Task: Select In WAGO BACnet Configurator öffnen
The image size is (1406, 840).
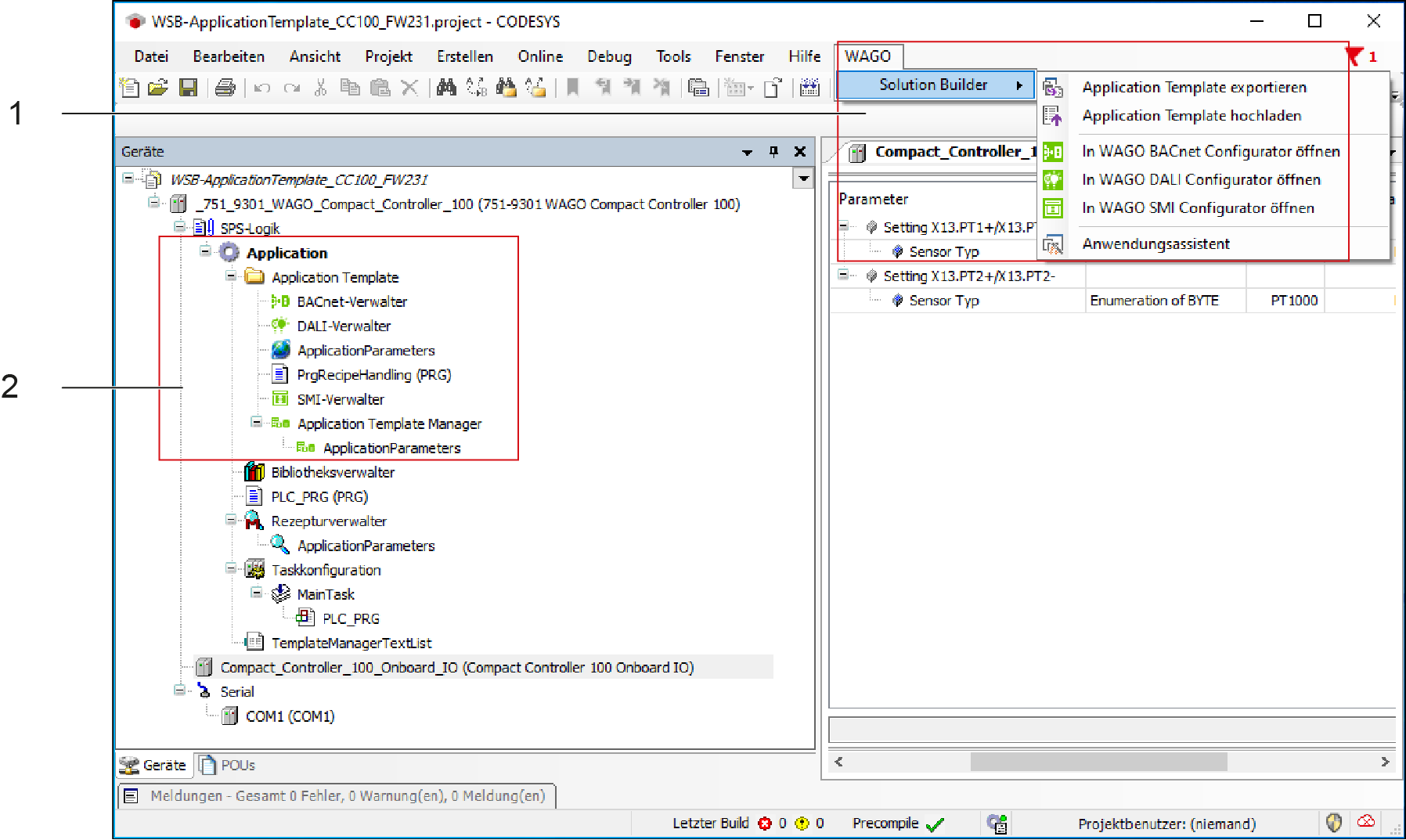Action: click(1211, 151)
